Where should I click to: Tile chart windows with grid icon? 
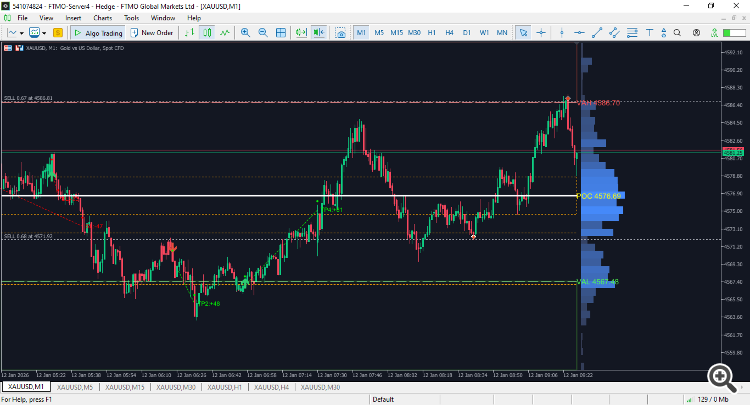[x=281, y=33]
